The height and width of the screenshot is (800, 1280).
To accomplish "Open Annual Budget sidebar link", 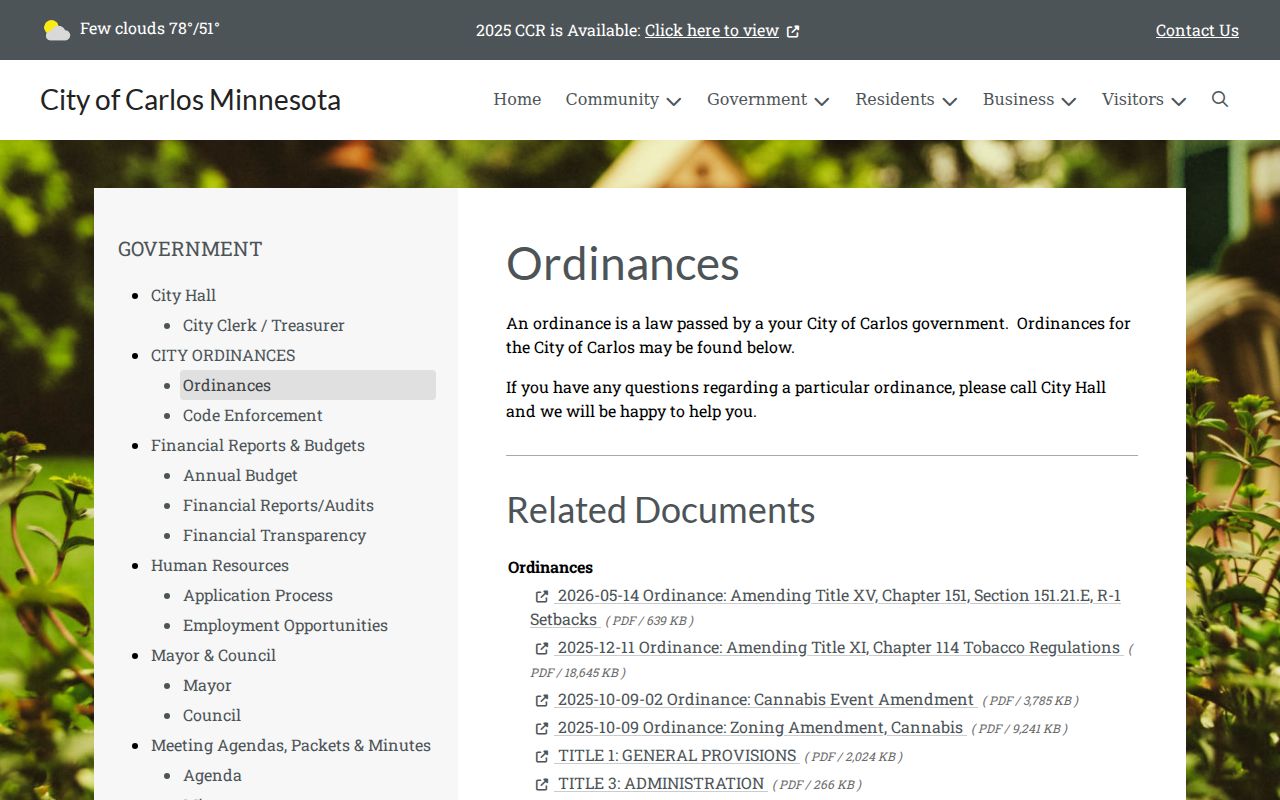I will point(240,475).
